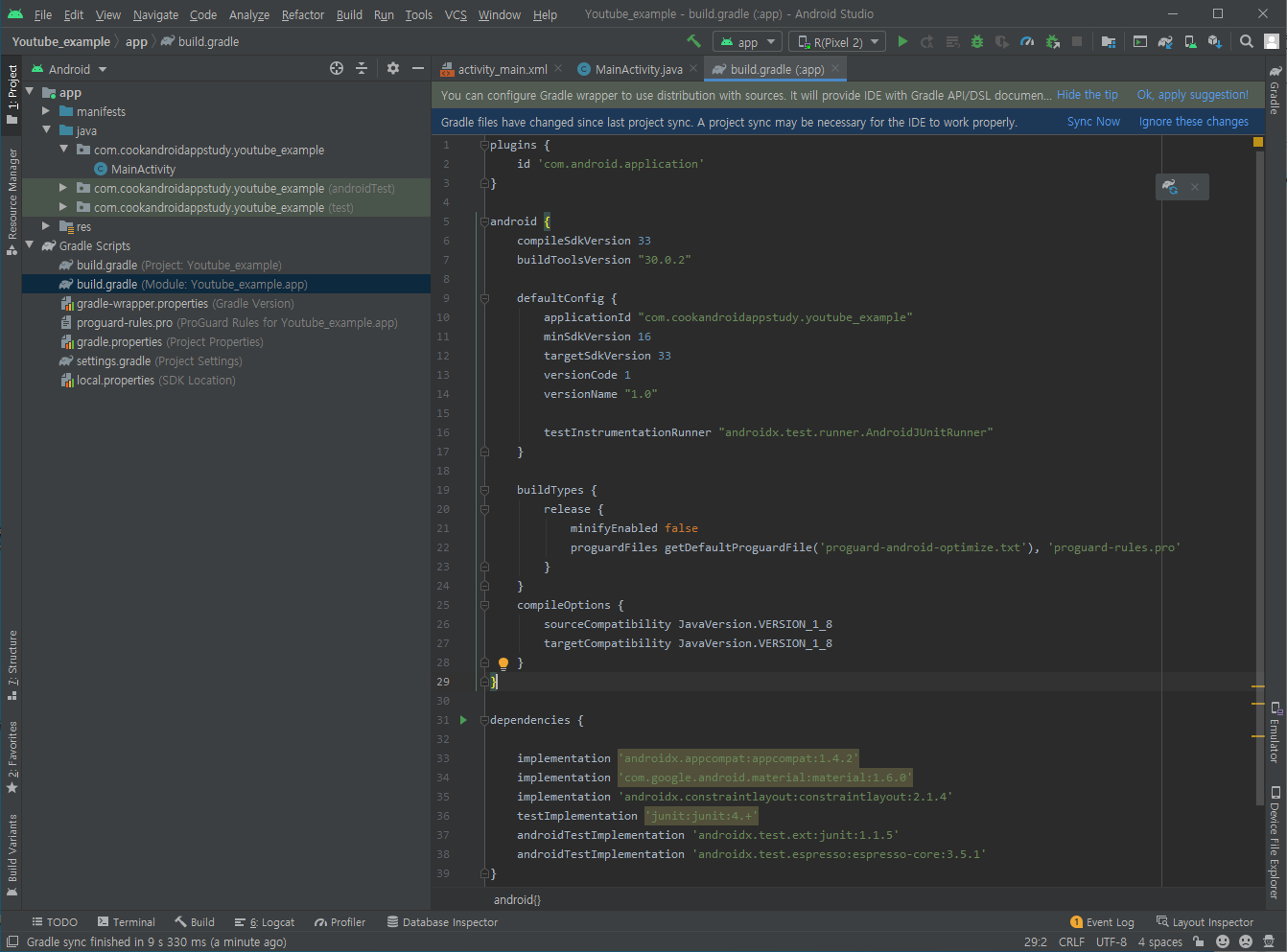Collapse the app module tree node
Screen dimensions: 1287x952
(x=30, y=92)
